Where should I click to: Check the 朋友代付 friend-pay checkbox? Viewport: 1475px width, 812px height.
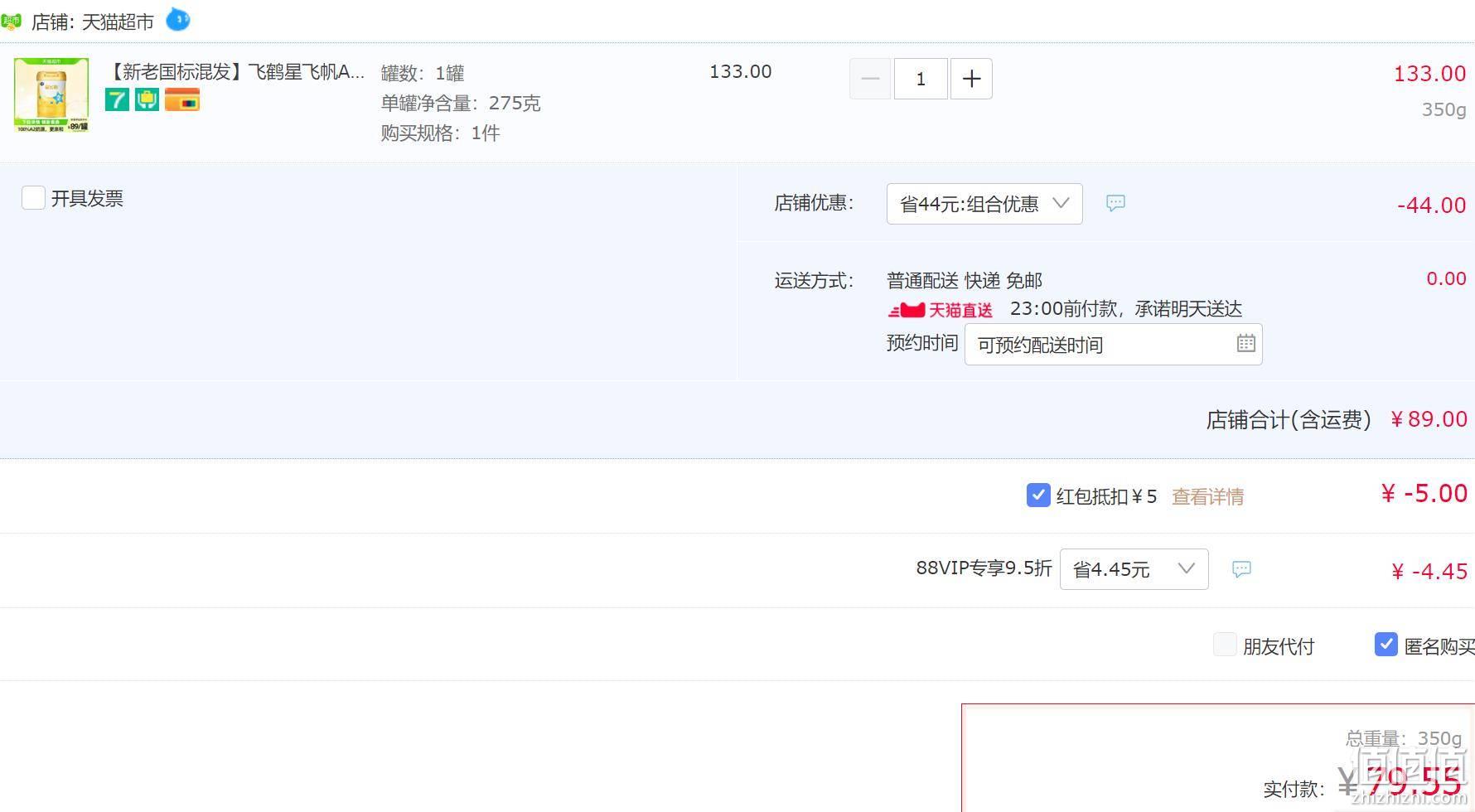click(x=1225, y=645)
